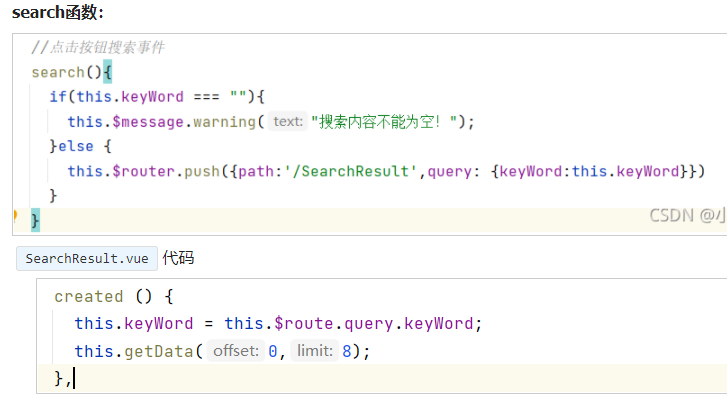Click the 'offset:' parameter hint
This screenshot has height=400, width=727.
[236, 351]
